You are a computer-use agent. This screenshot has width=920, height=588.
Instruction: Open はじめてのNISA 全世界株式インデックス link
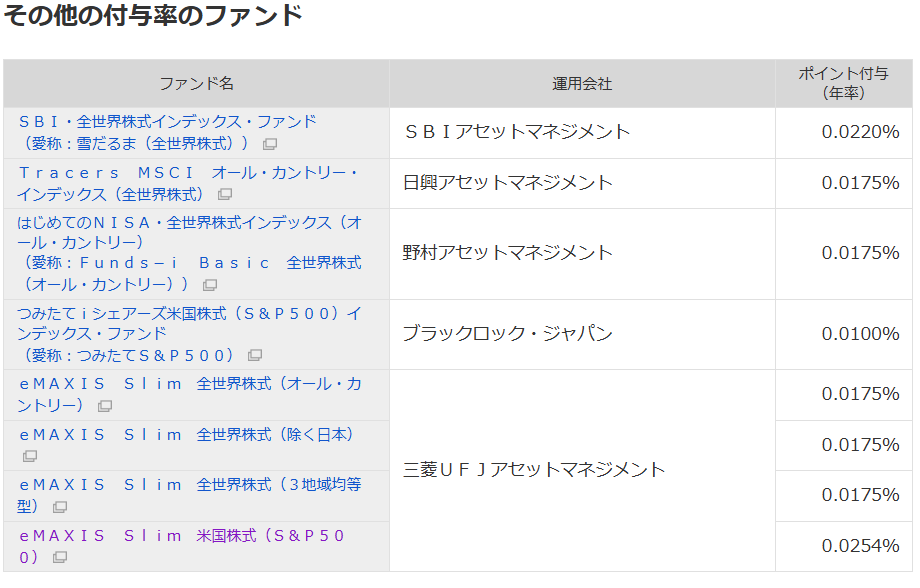(189, 222)
